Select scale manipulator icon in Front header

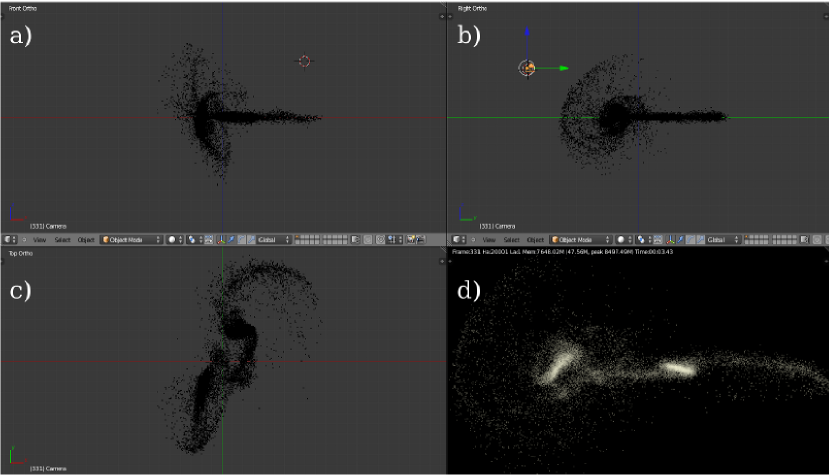pos(249,240)
